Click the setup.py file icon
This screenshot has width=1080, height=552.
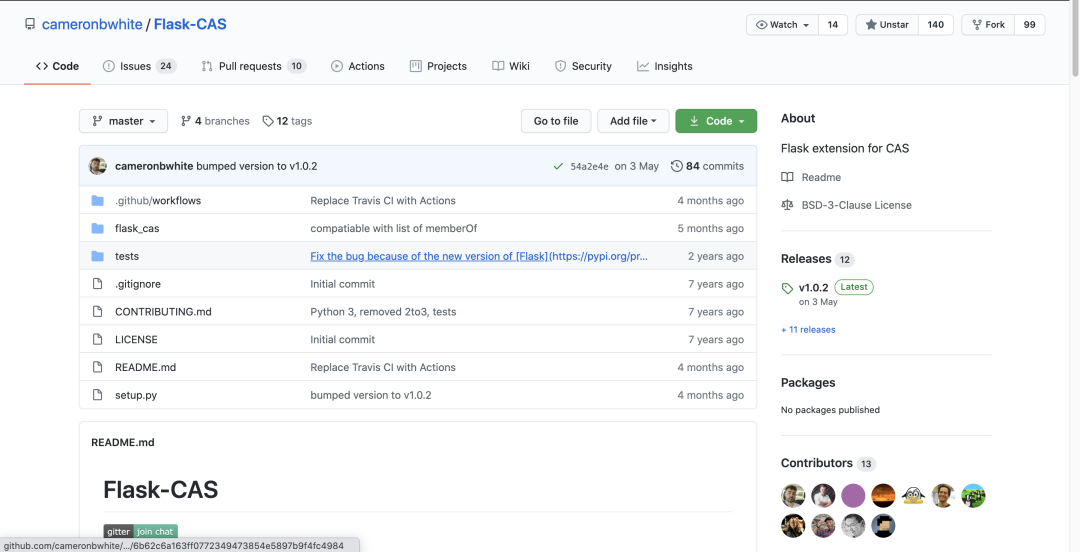[97, 395]
